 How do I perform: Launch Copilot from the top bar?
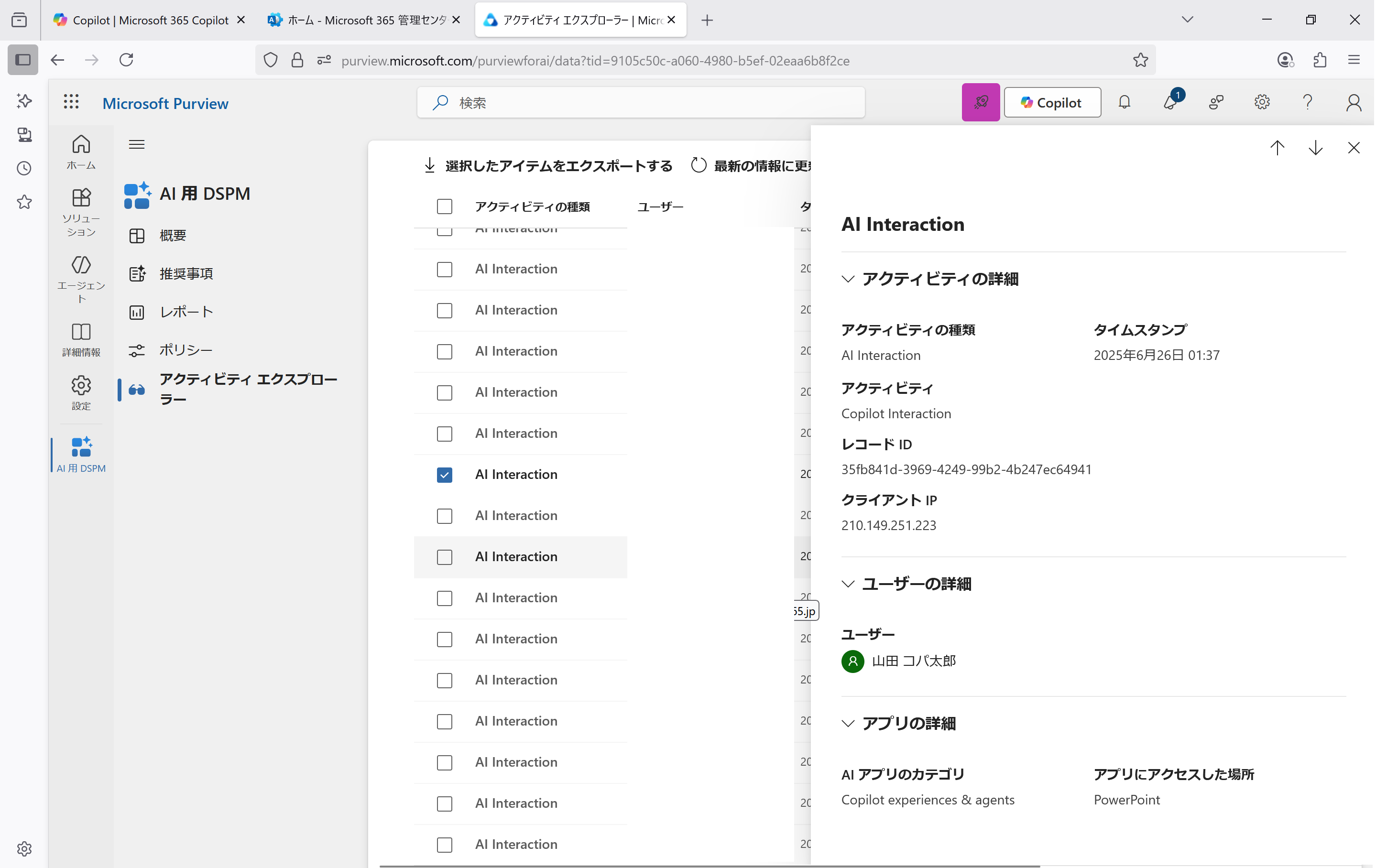click(x=1052, y=102)
